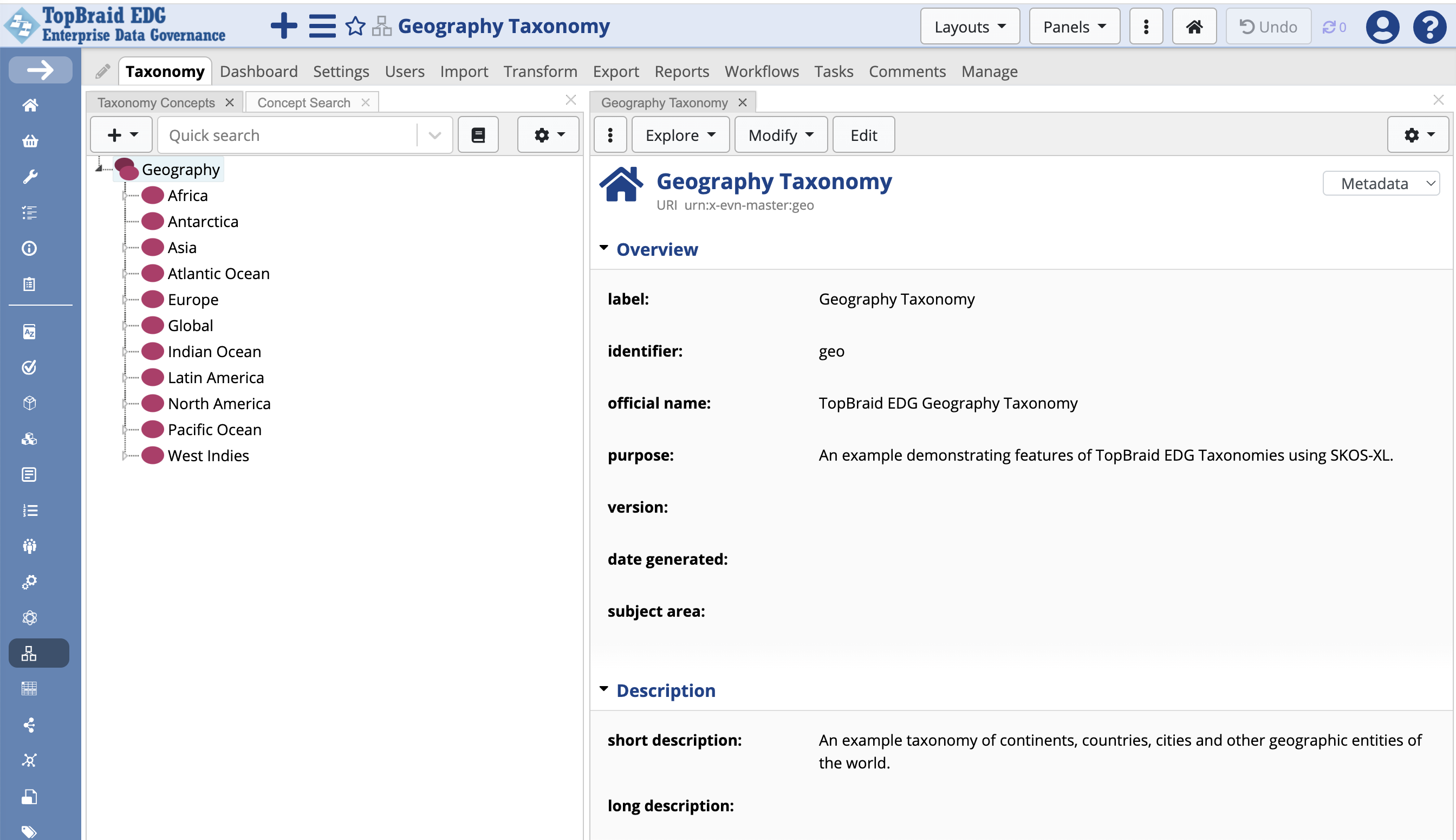
Task: Expand the left sidebar with arrow button
Action: click(x=41, y=70)
